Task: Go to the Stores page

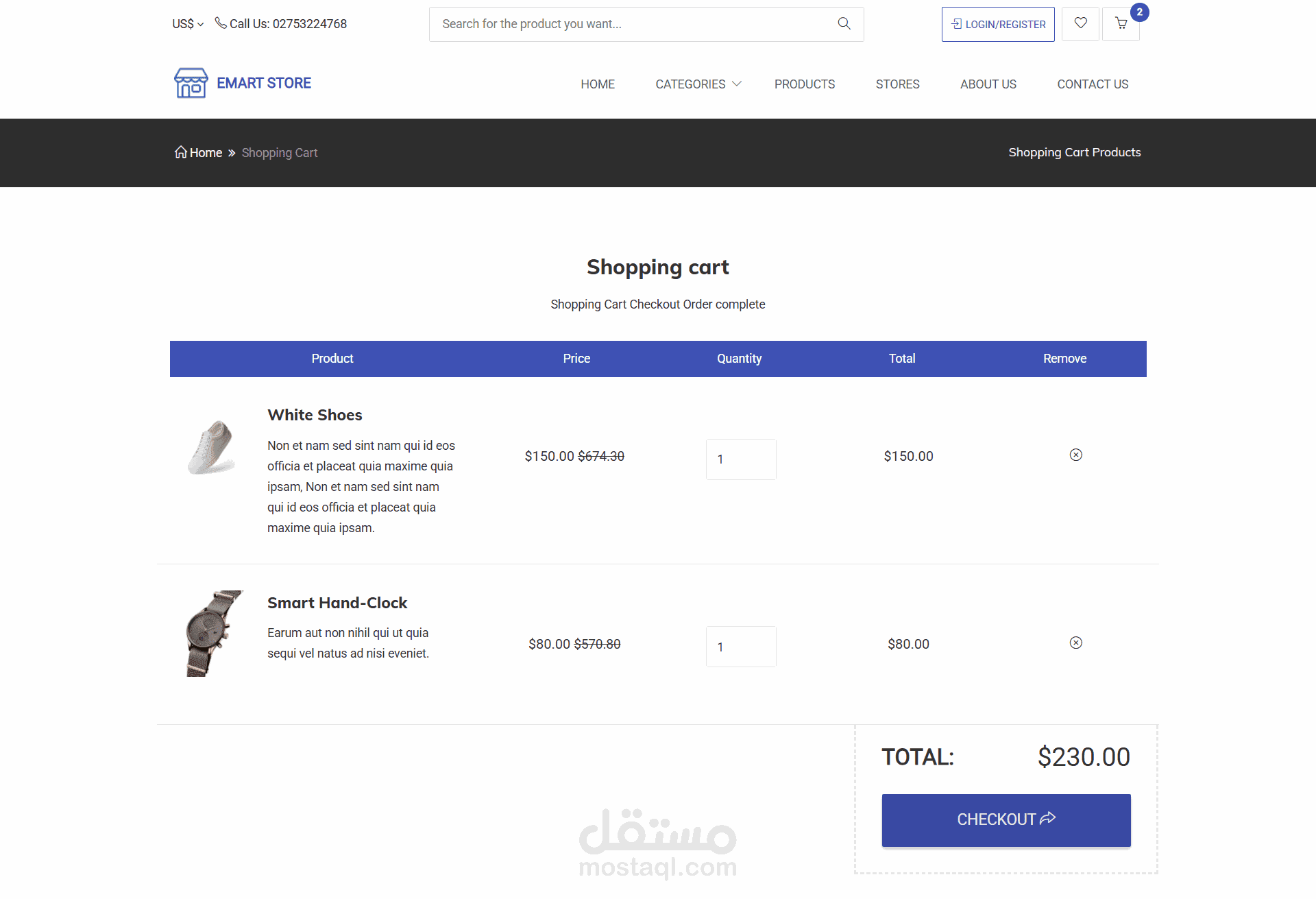Action: (897, 84)
